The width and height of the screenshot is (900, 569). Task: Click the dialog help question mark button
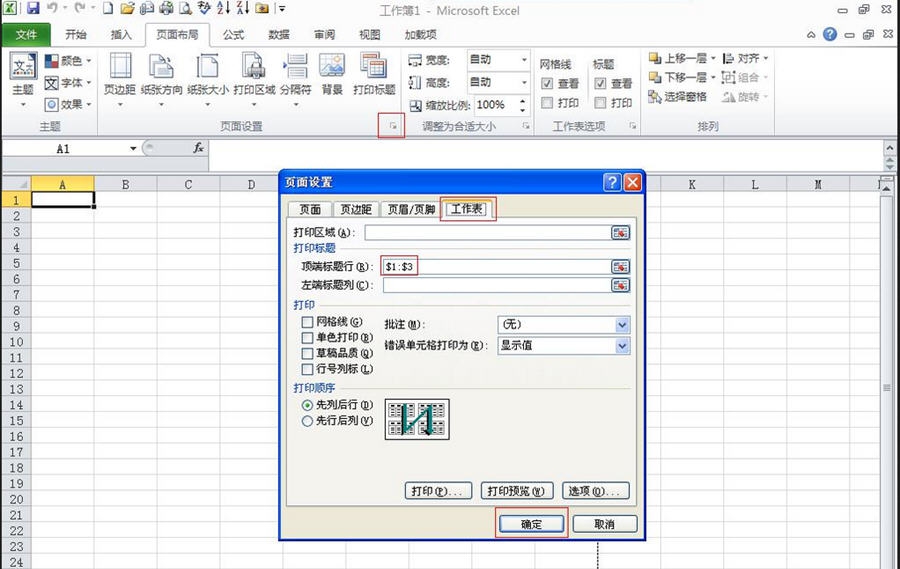(x=612, y=182)
